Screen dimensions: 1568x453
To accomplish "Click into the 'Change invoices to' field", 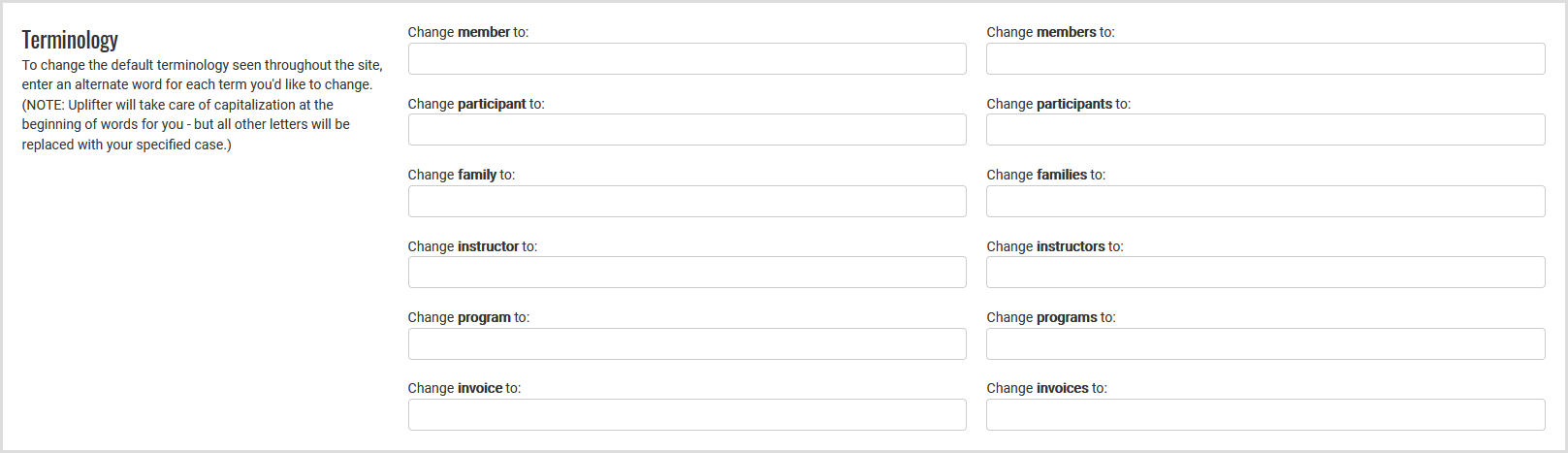I will pos(1265,415).
